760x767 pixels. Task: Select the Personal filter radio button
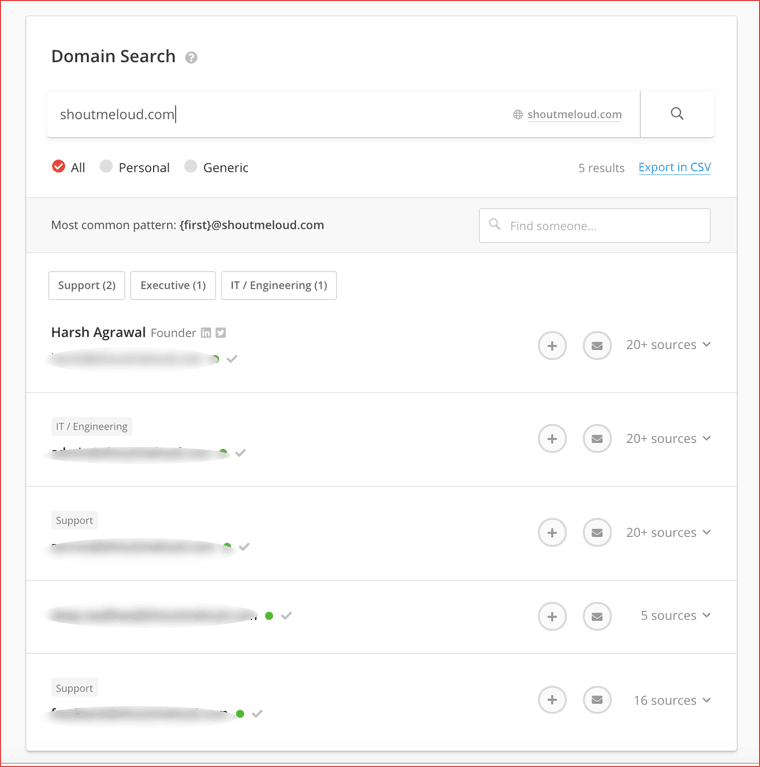(x=106, y=166)
